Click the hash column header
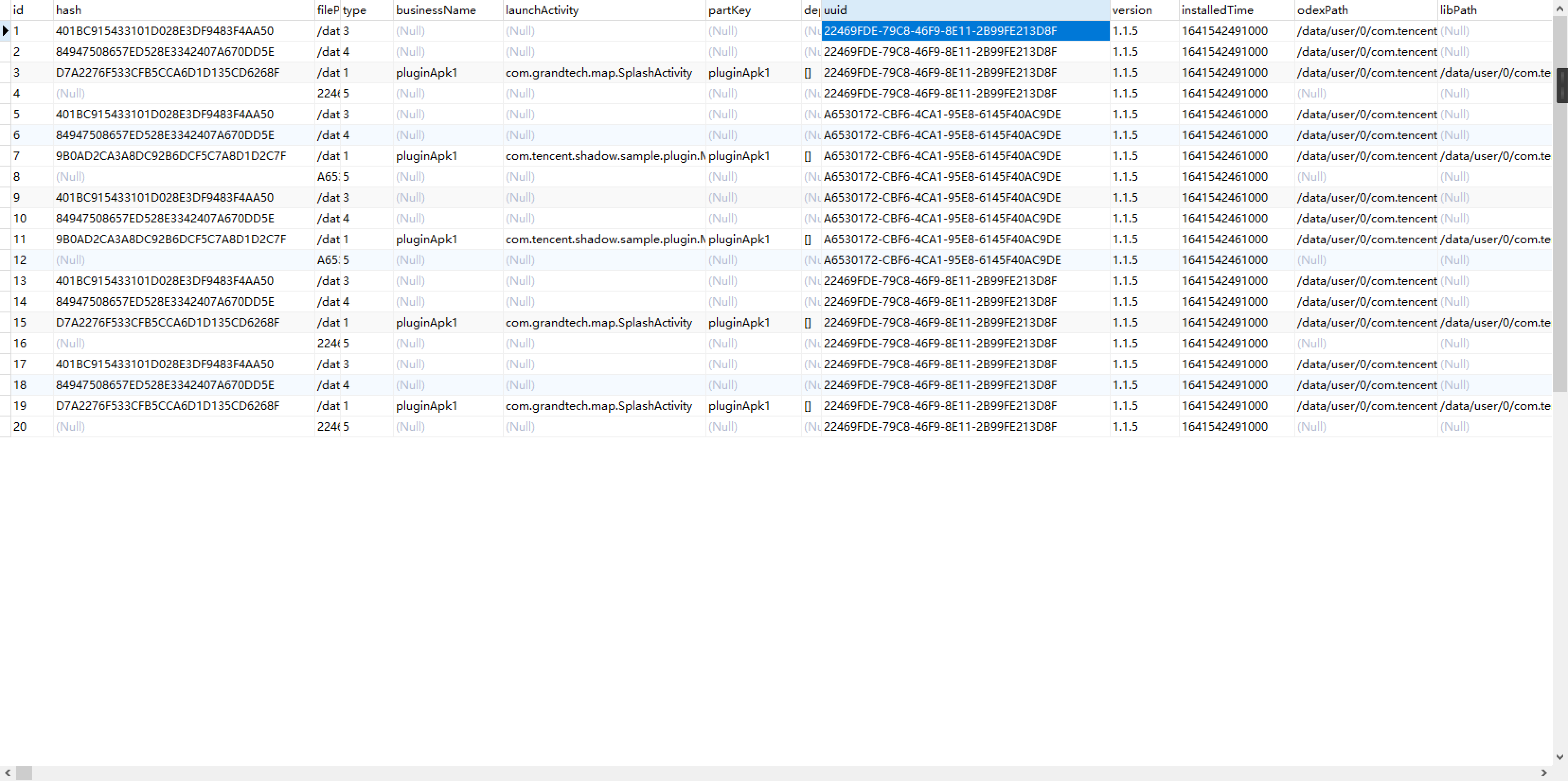The height and width of the screenshot is (781, 1568). [183, 10]
